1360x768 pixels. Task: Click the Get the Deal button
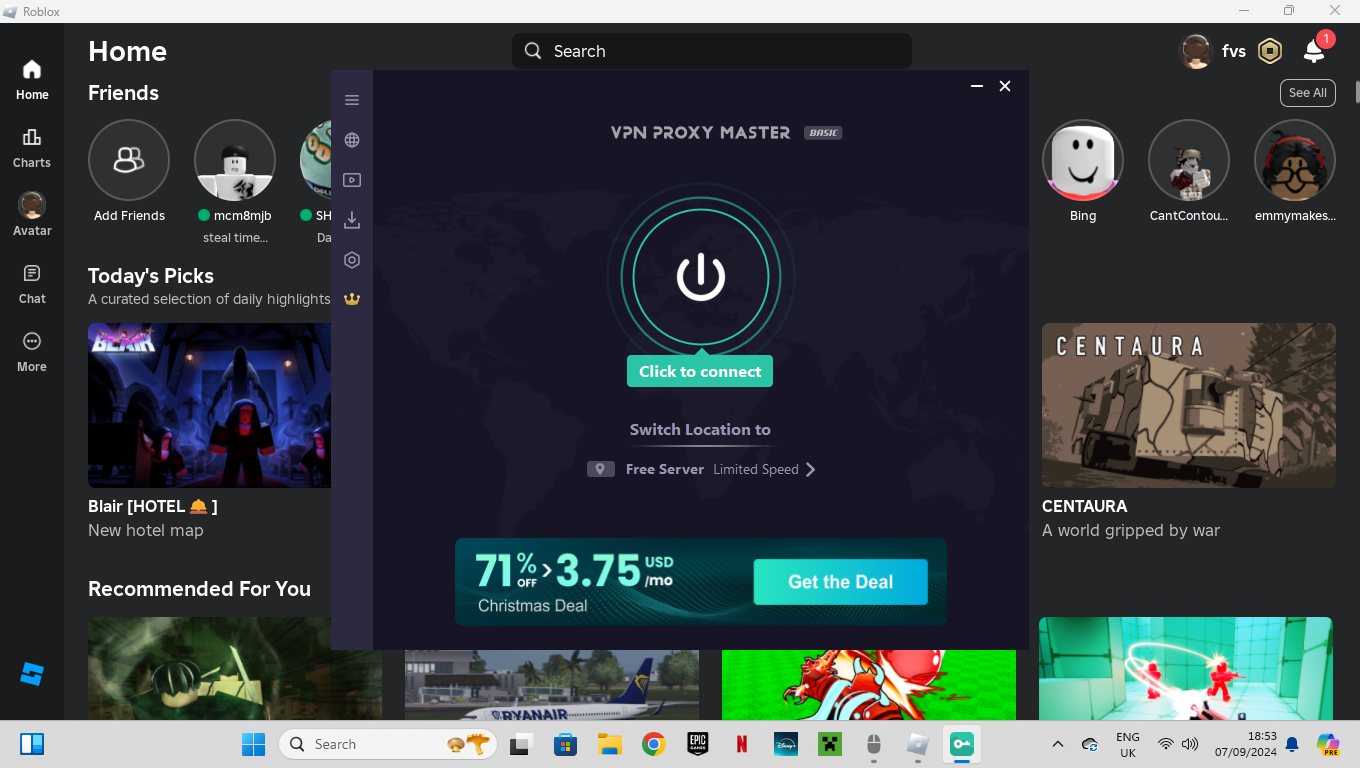pos(840,582)
